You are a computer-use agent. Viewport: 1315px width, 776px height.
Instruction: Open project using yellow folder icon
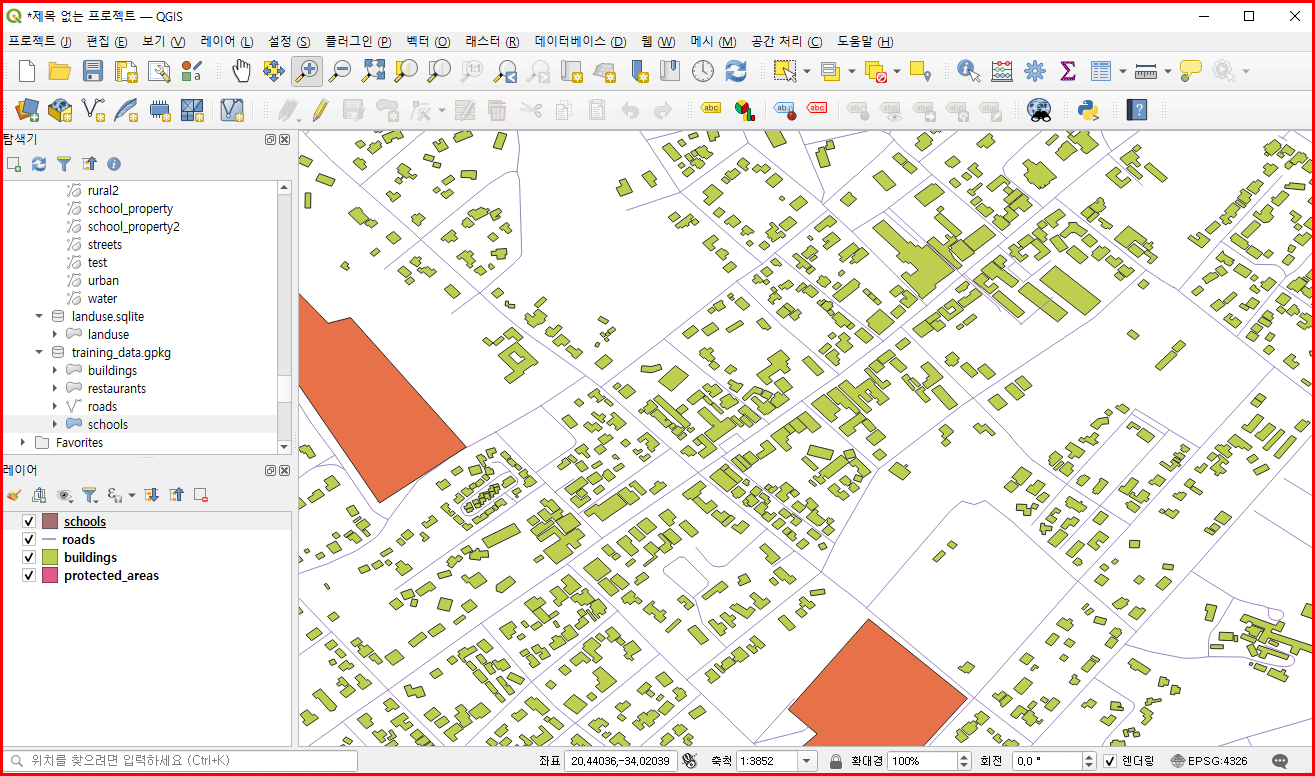(x=60, y=71)
